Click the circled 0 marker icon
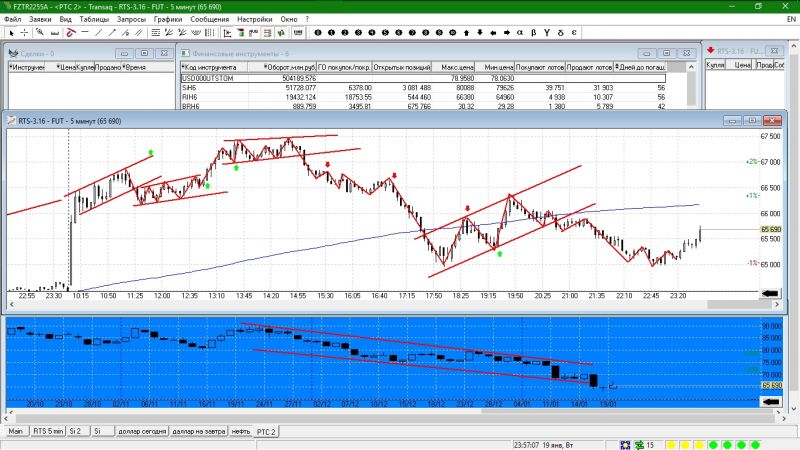Image resolution: width=800 pixels, height=450 pixels. [x=318, y=33]
